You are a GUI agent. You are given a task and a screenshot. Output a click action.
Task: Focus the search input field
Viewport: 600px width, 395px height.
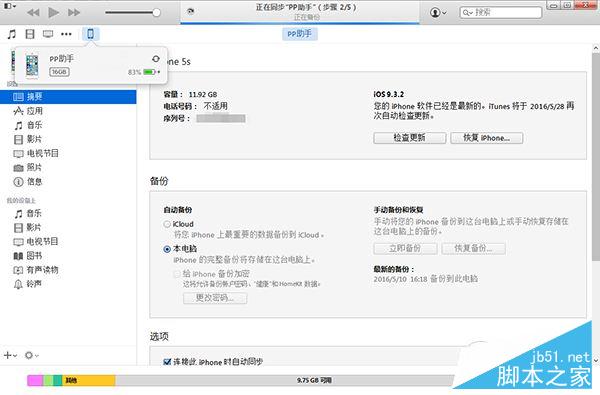coord(501,13)
